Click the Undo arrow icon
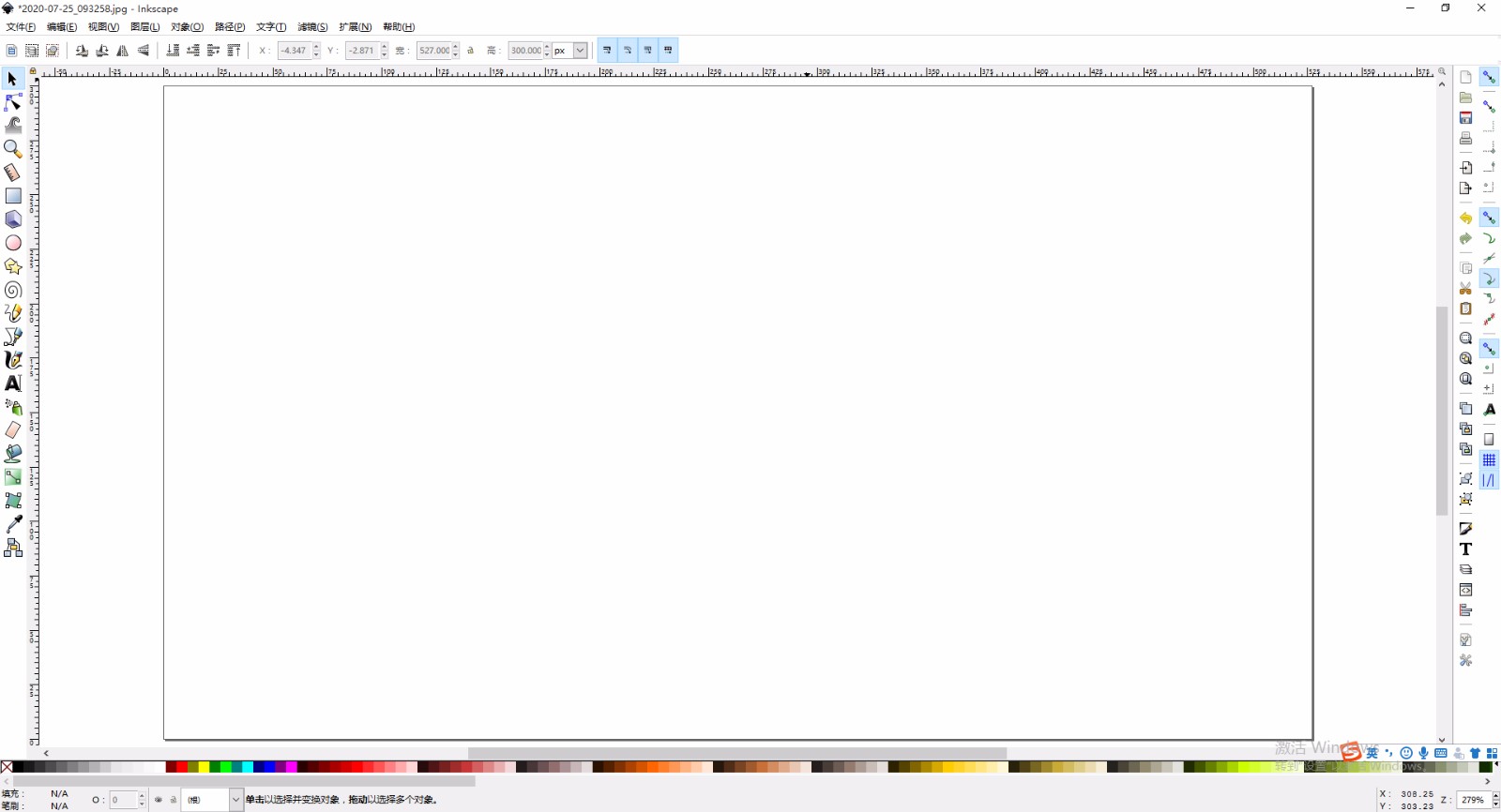The width and height of the screenshot is (1501, 812). click(1465, 218)
